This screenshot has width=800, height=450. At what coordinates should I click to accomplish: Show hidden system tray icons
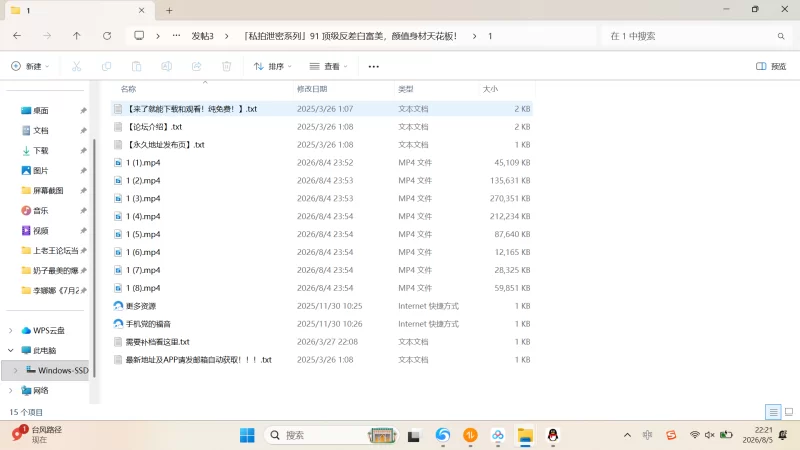(627, 435)
